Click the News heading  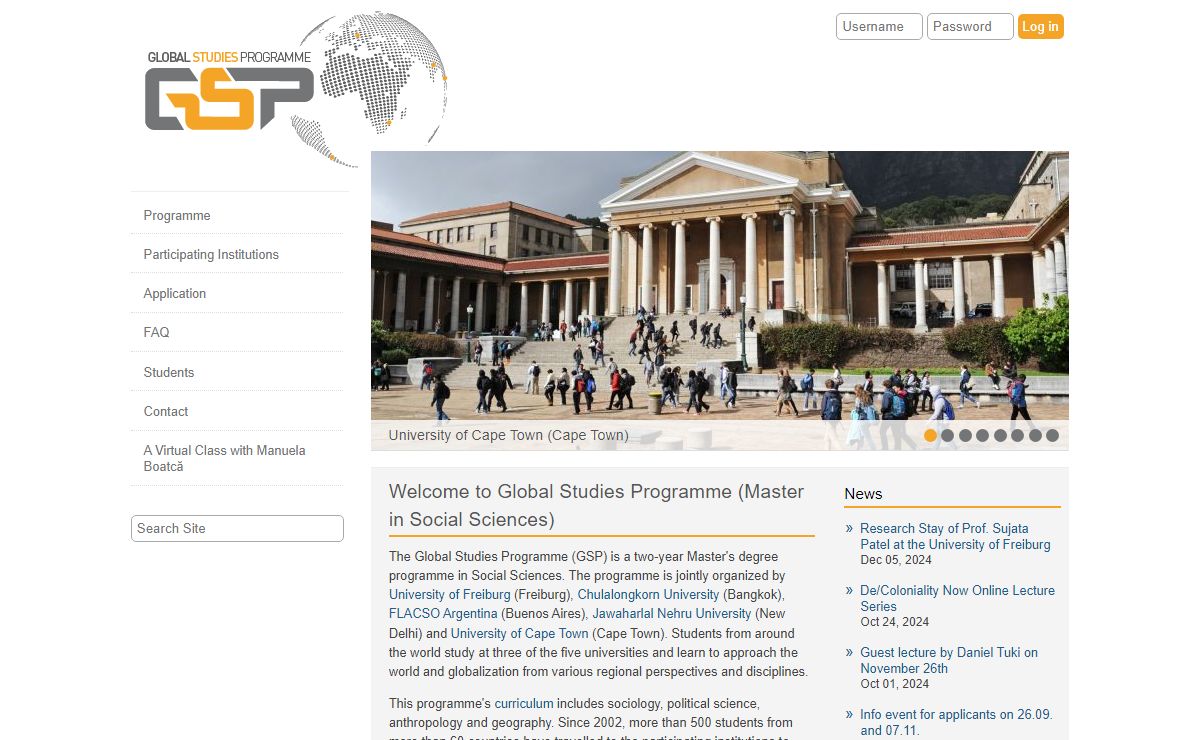(863, 493)
